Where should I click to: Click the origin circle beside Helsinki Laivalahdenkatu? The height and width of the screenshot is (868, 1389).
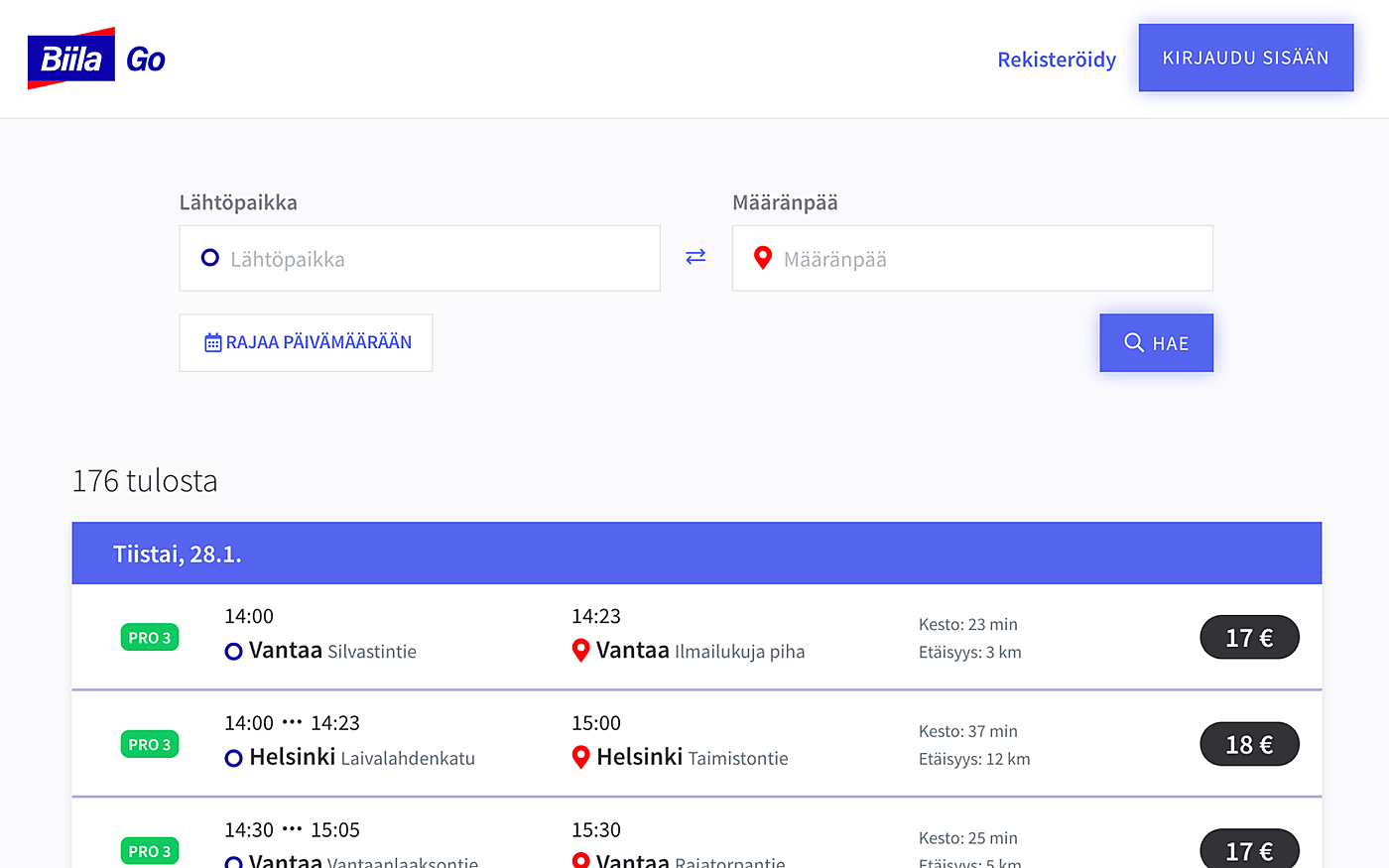pos(234,758)
